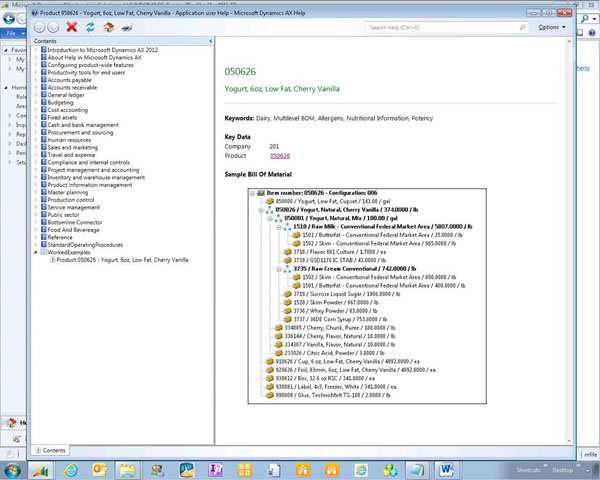Open Outlook from taskbar
Image resolution: width=600 pixels, height=480 pixels.
(x=99, y=470)
